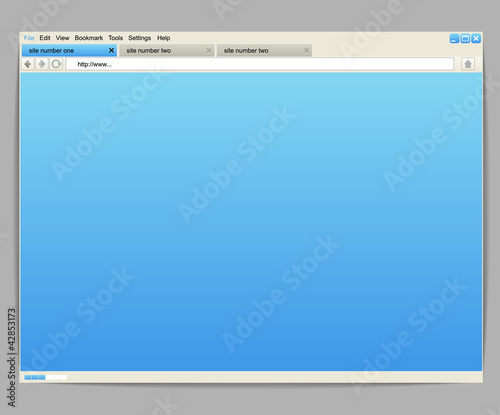The image size is (500, 415).
Task: Open the File menu
Action: pos(29,38)
